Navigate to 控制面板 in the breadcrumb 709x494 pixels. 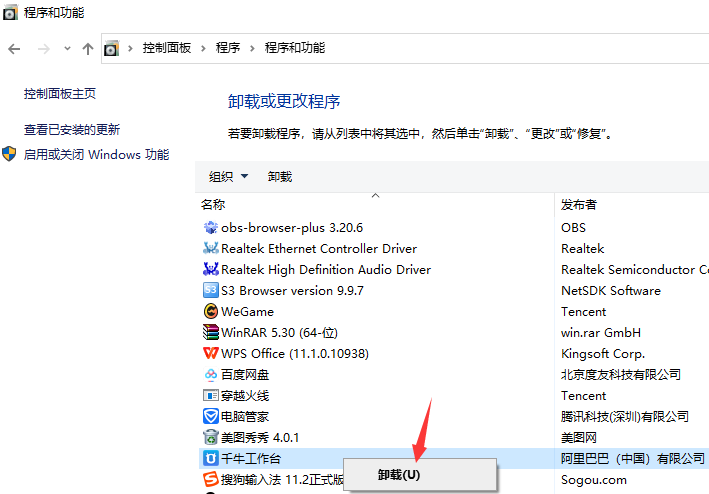tap(167, 48)
